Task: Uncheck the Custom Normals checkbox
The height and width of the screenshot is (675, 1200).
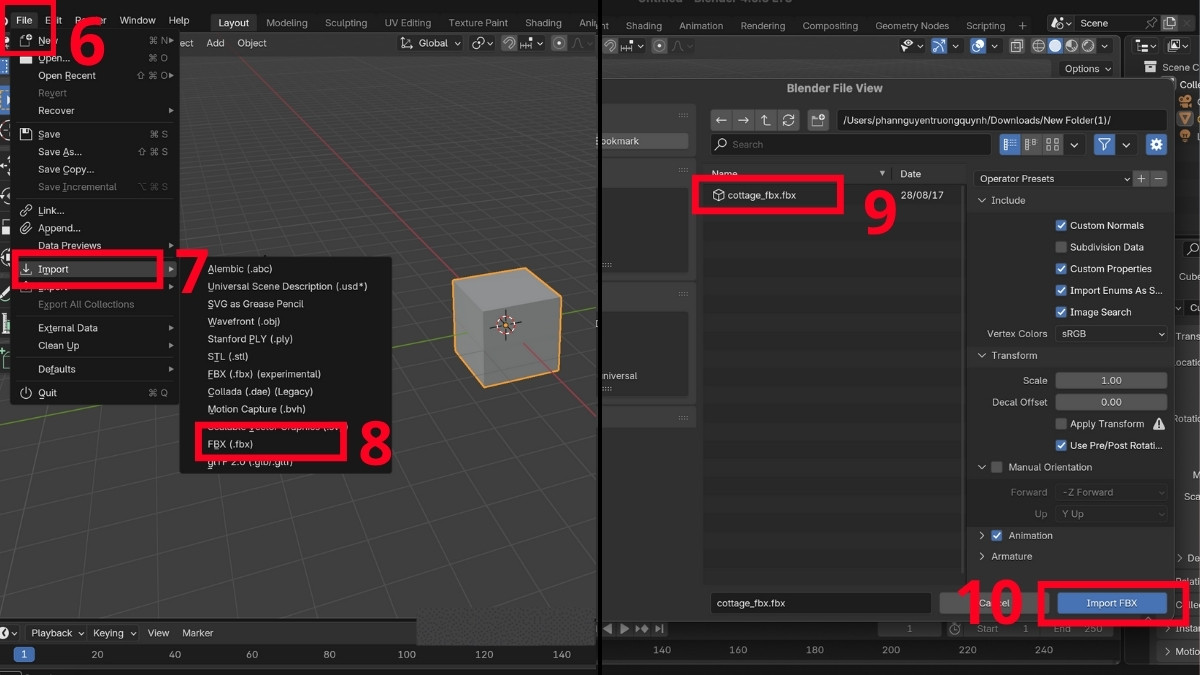Action: [1061, 225]
